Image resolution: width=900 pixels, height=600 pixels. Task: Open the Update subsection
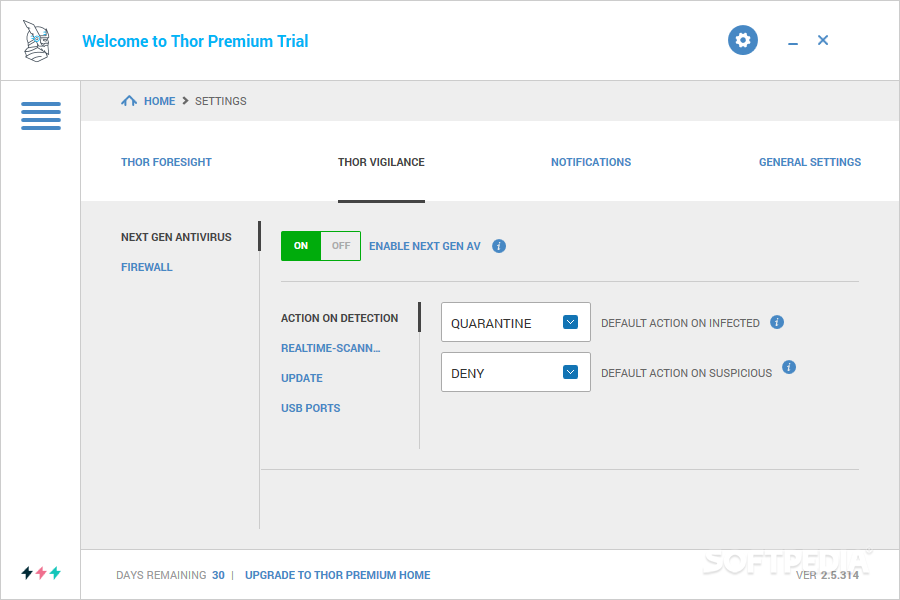coord(302,378)
